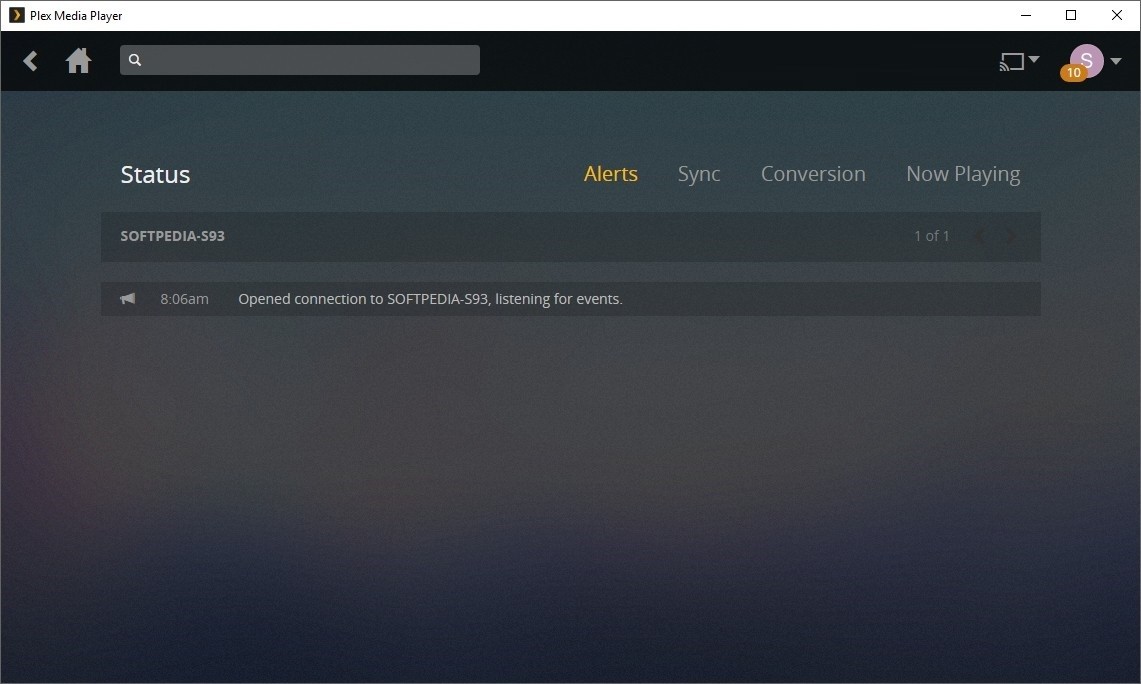Click the megaphone icon beside the alert

click(128, 298)
